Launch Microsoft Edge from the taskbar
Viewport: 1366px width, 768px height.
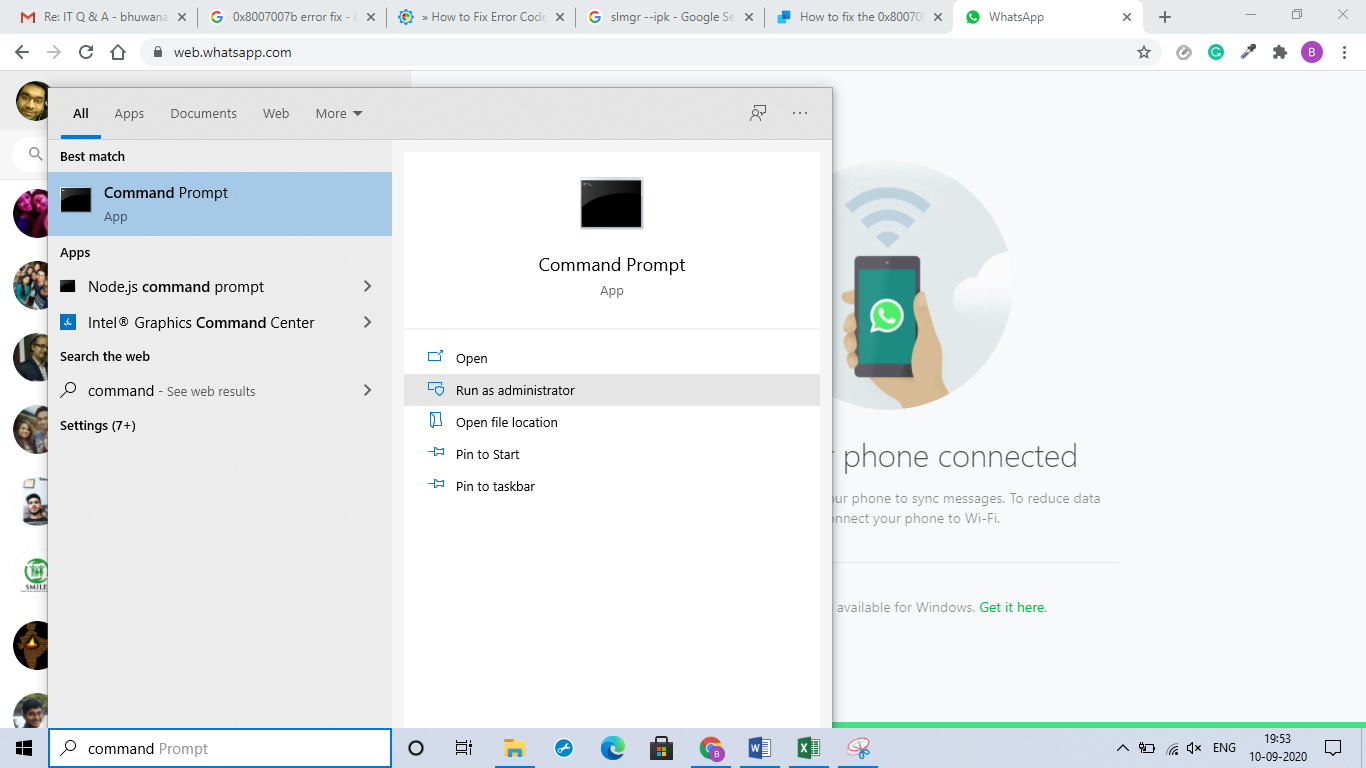click(x=612, y=747)
